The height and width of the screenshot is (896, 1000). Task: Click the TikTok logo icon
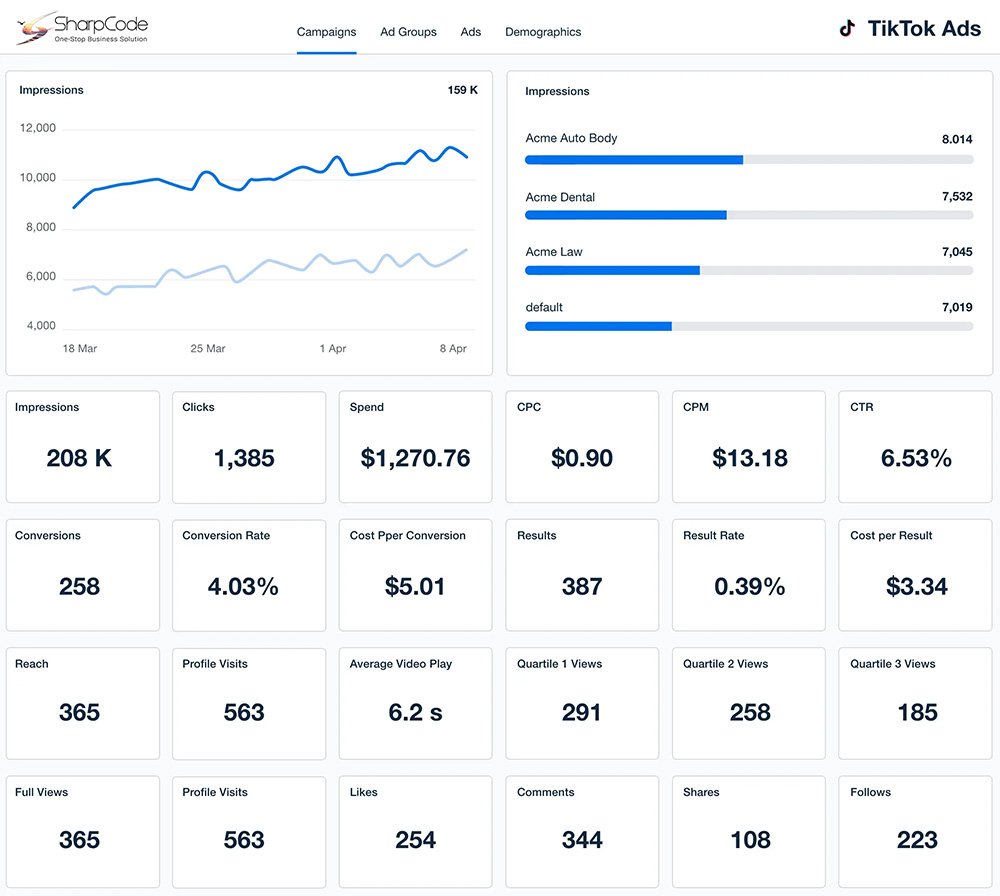847,29
